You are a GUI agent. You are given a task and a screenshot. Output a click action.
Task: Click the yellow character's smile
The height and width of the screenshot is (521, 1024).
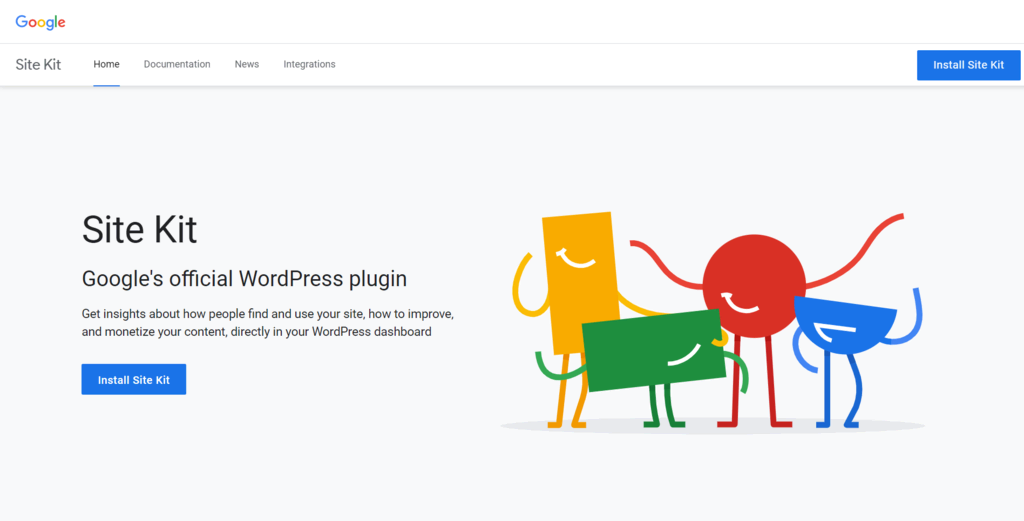(576, 261)
